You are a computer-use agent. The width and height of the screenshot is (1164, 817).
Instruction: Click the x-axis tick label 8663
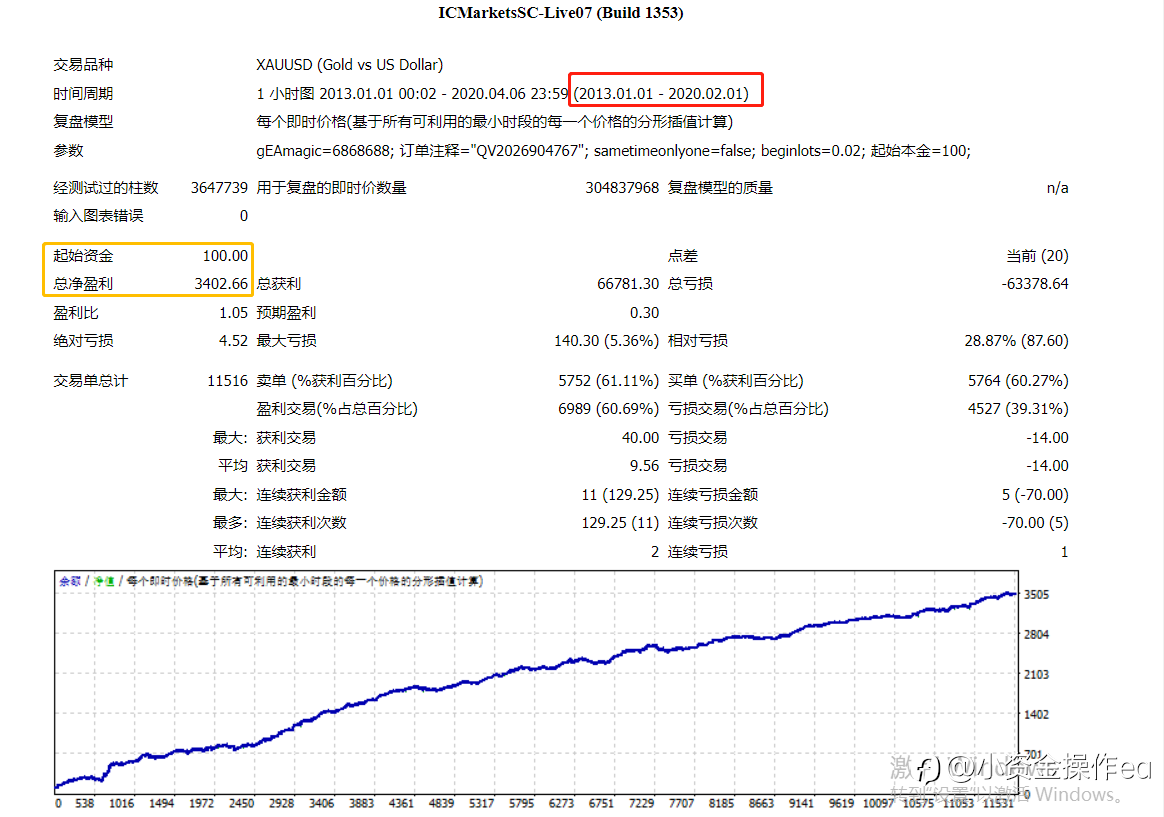coord(761,804)
